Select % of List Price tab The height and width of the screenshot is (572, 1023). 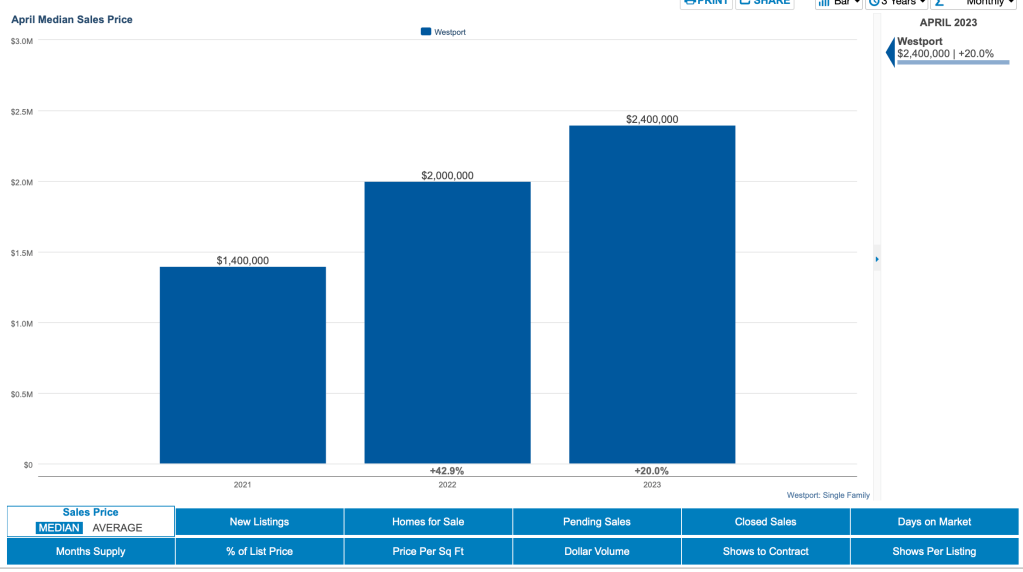point(259,551)
